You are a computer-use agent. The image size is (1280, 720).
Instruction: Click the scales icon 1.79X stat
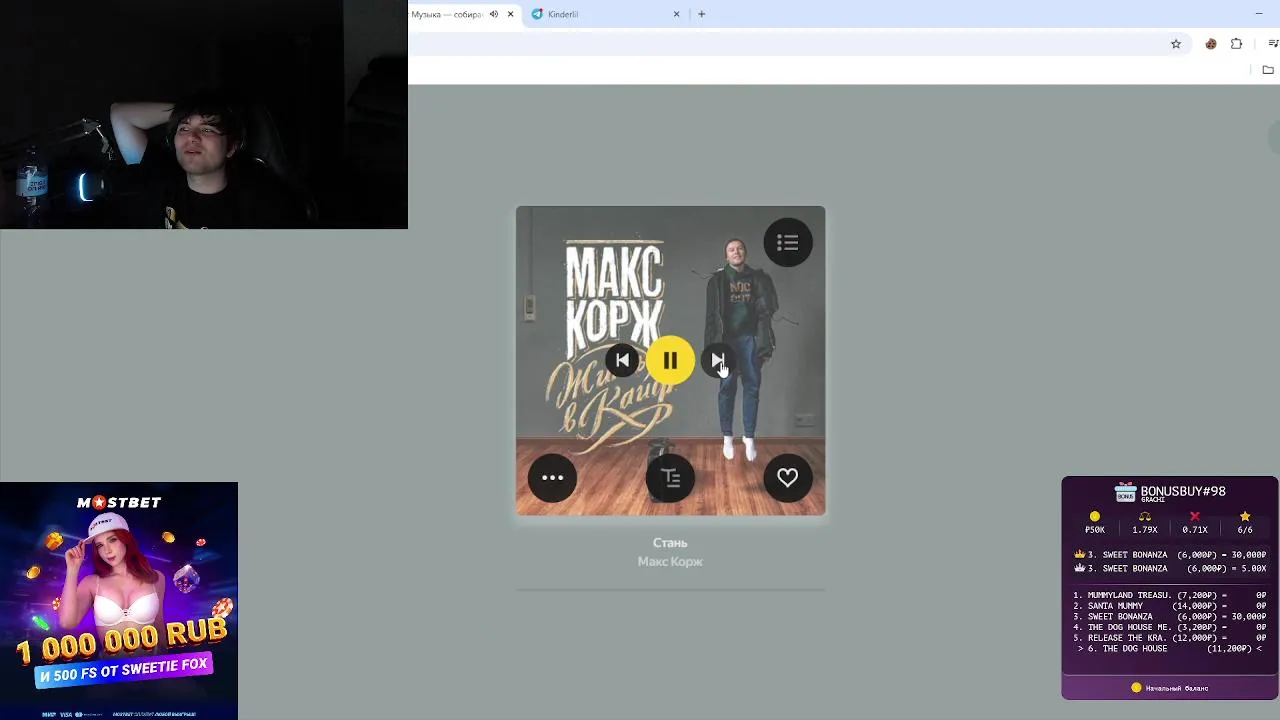tap(1145, 523)
